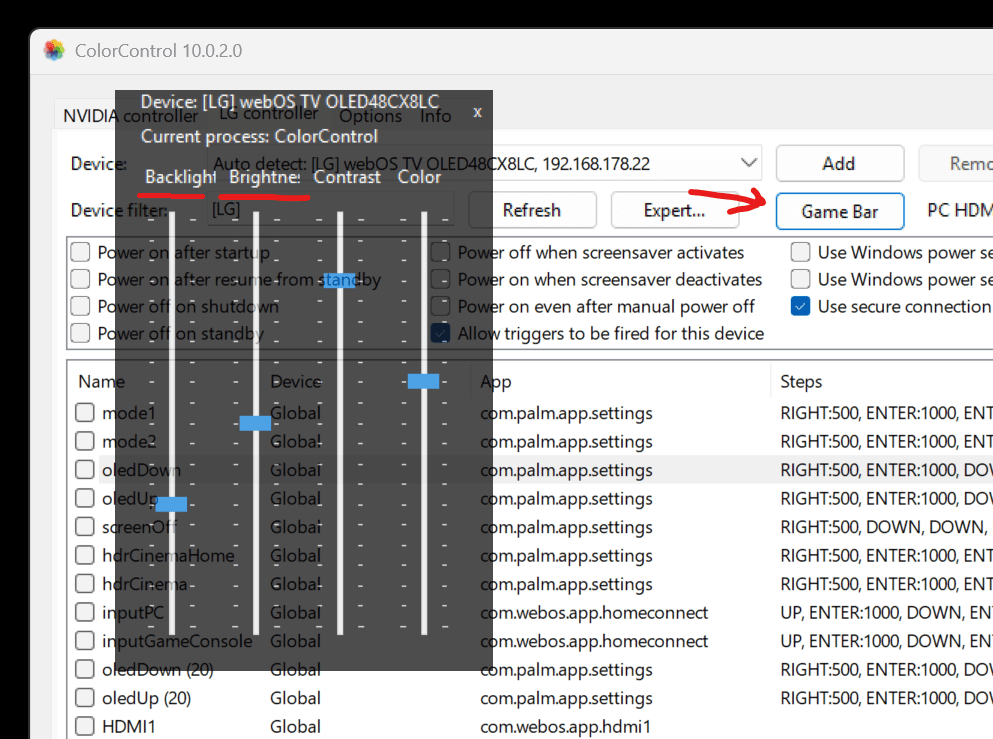993x739 pixels.
Task: Sort presets by the Steps column header
Action: tap(801, 381)
